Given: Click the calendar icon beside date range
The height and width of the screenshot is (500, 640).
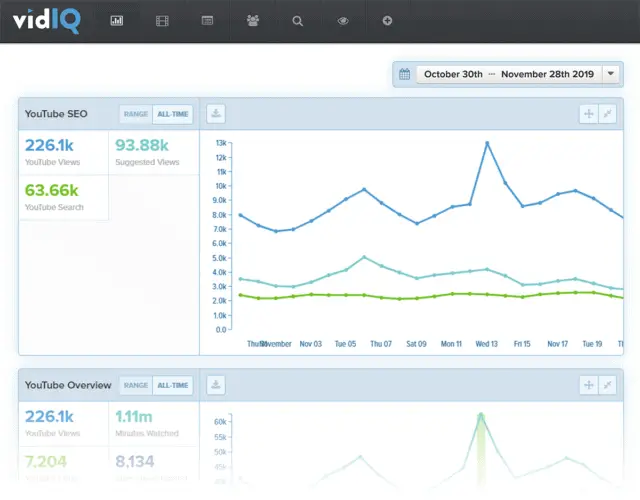Looking at the screenshot, I should pyautogui.click(x=404, y=74).
